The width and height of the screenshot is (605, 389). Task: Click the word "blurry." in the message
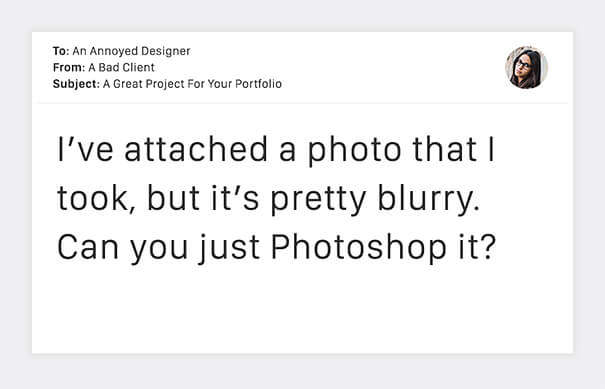click(x=428, y=200)
